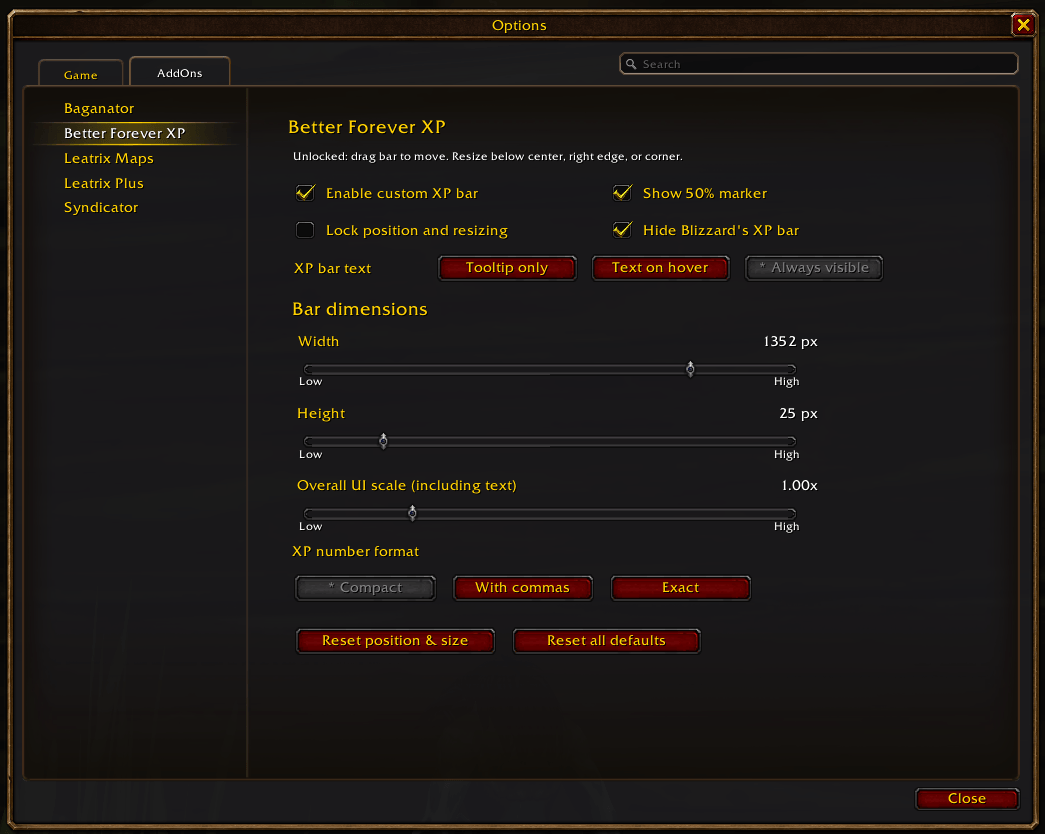Click Reset all defaults button
The width and height of the screenshot is (1045, 834).
(x=606, y=641)
